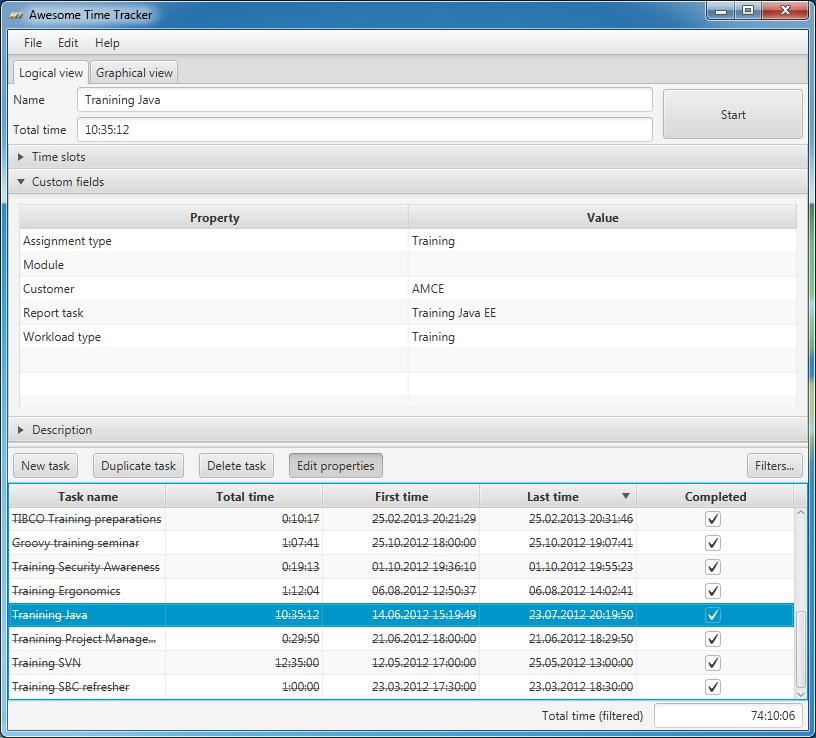
Task: Click the Name input field
Action: tap(365, 100)
